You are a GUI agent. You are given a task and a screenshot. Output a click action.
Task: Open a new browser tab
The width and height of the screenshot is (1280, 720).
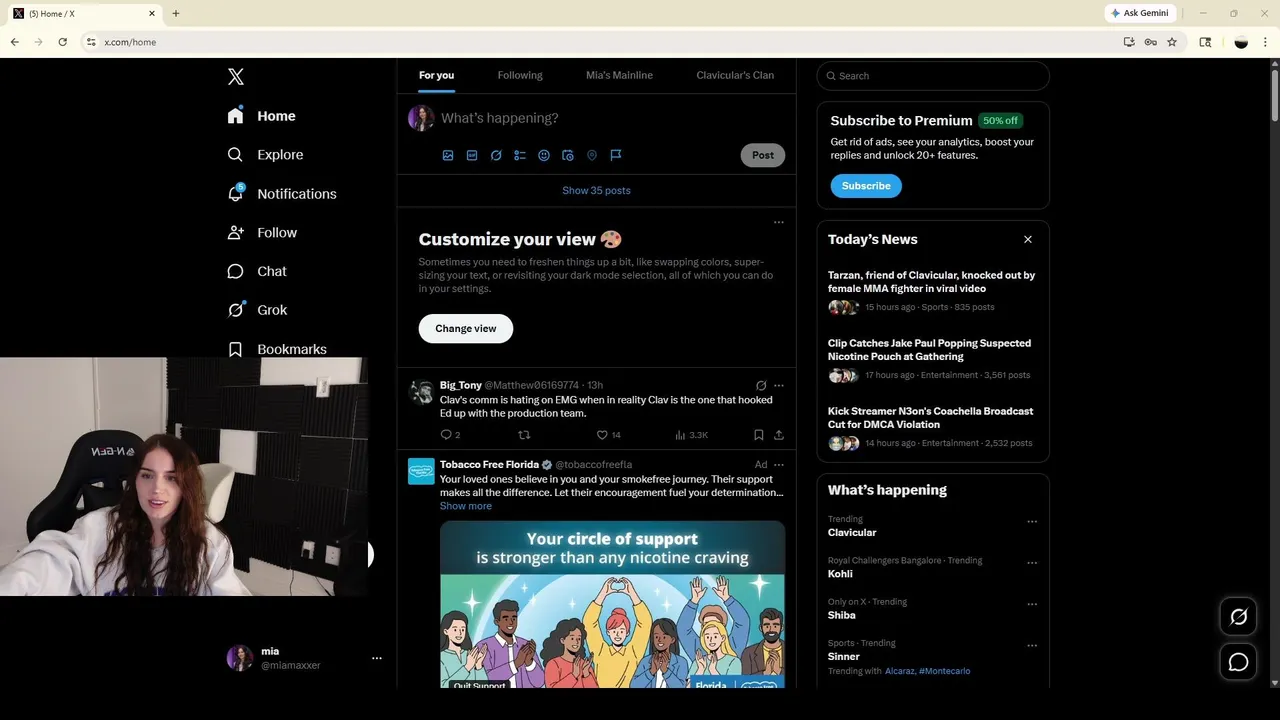coord(176,13)
